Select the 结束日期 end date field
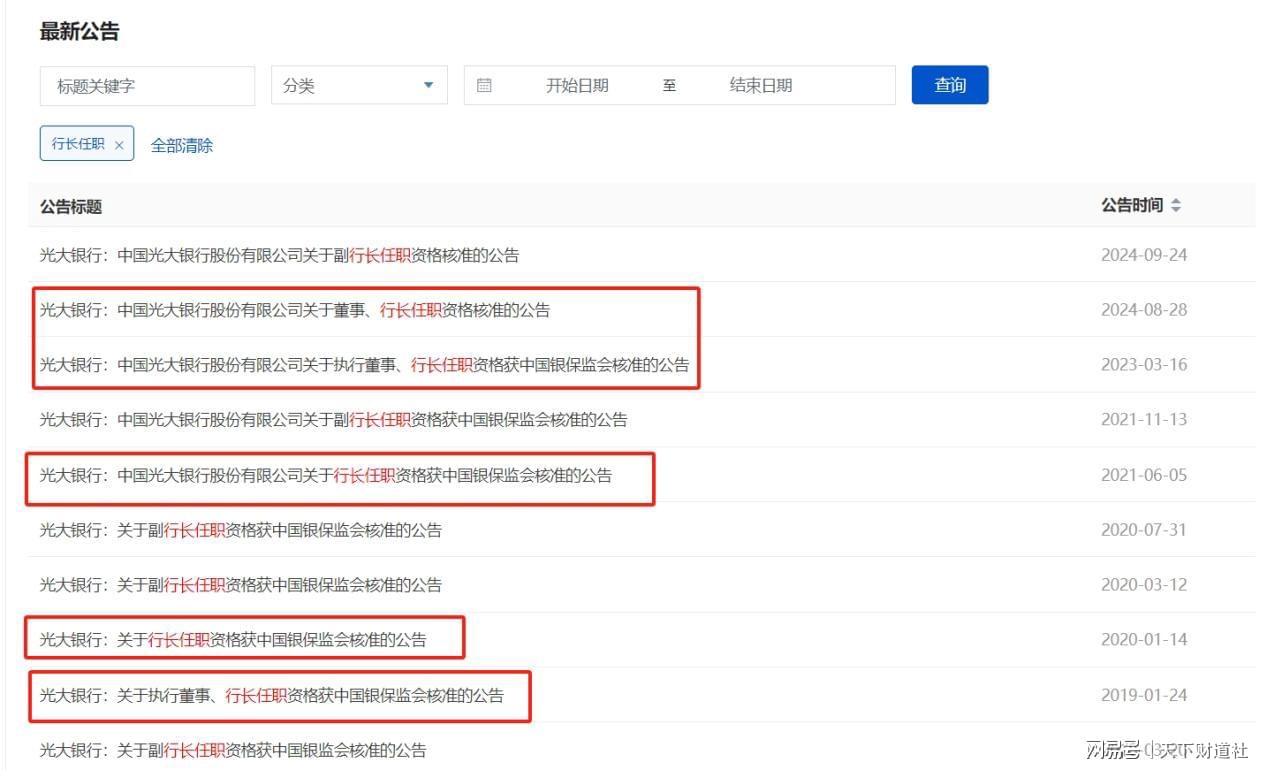1267x770 pixels. coord(761,86)
